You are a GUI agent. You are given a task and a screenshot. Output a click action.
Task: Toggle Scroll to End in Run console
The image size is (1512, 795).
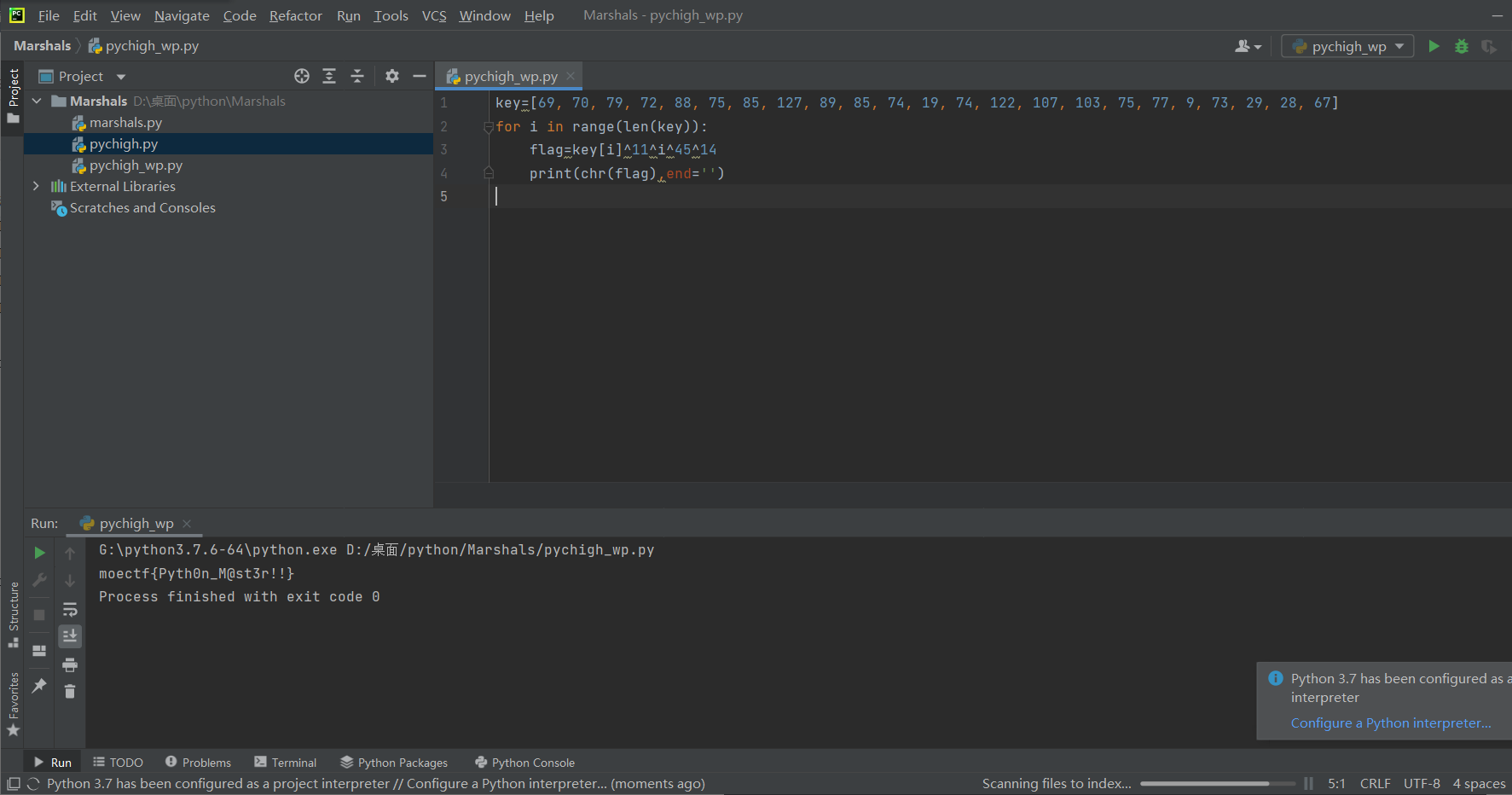click(x=70, y=636)
